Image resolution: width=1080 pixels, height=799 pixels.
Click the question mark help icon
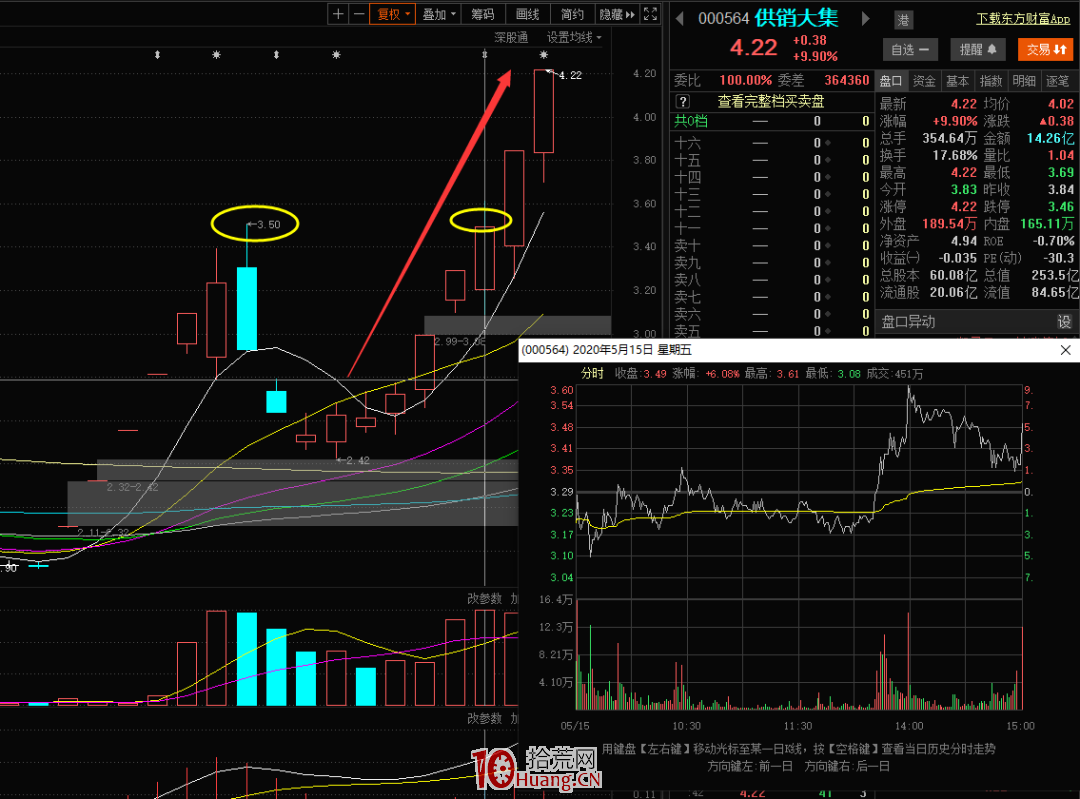point(683,102)
